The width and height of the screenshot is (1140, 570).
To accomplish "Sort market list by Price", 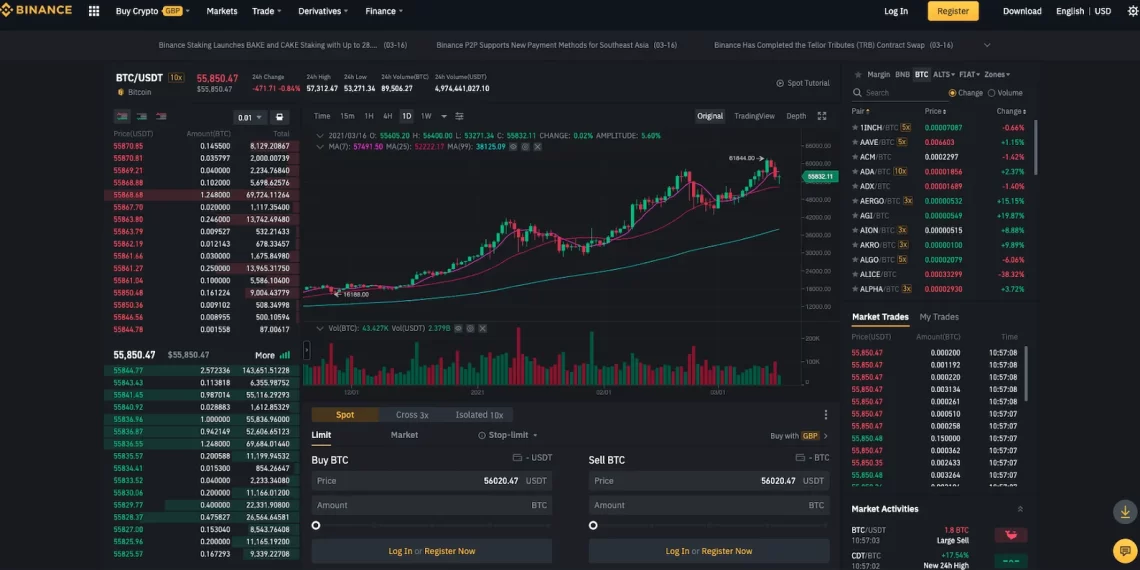I will (935, 111).
